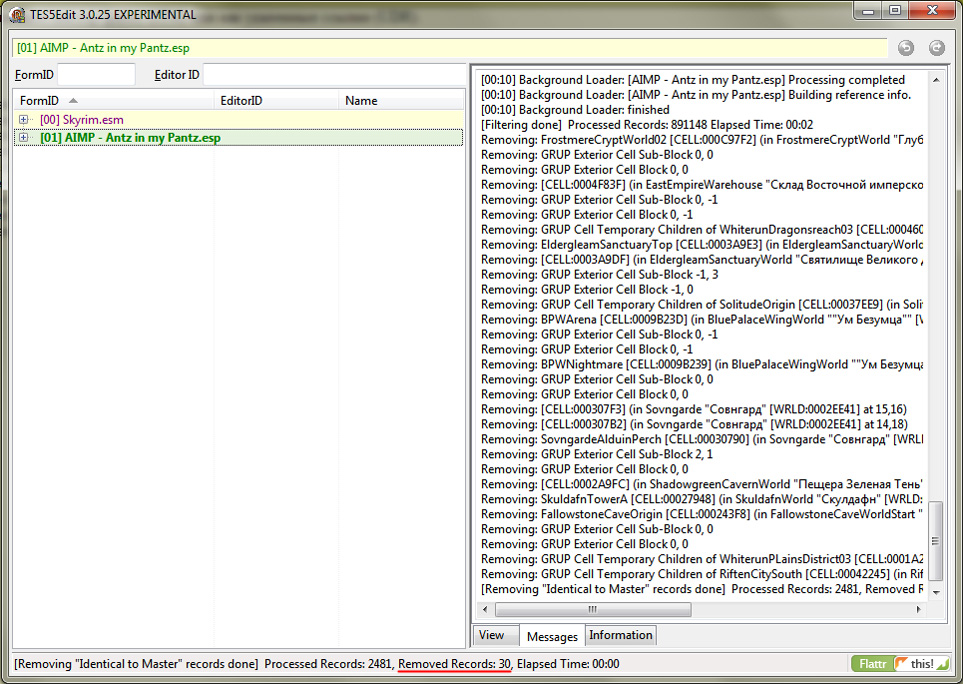Click the forward navigation arrow icon
963x684 pixels.
tap(937, 48)
